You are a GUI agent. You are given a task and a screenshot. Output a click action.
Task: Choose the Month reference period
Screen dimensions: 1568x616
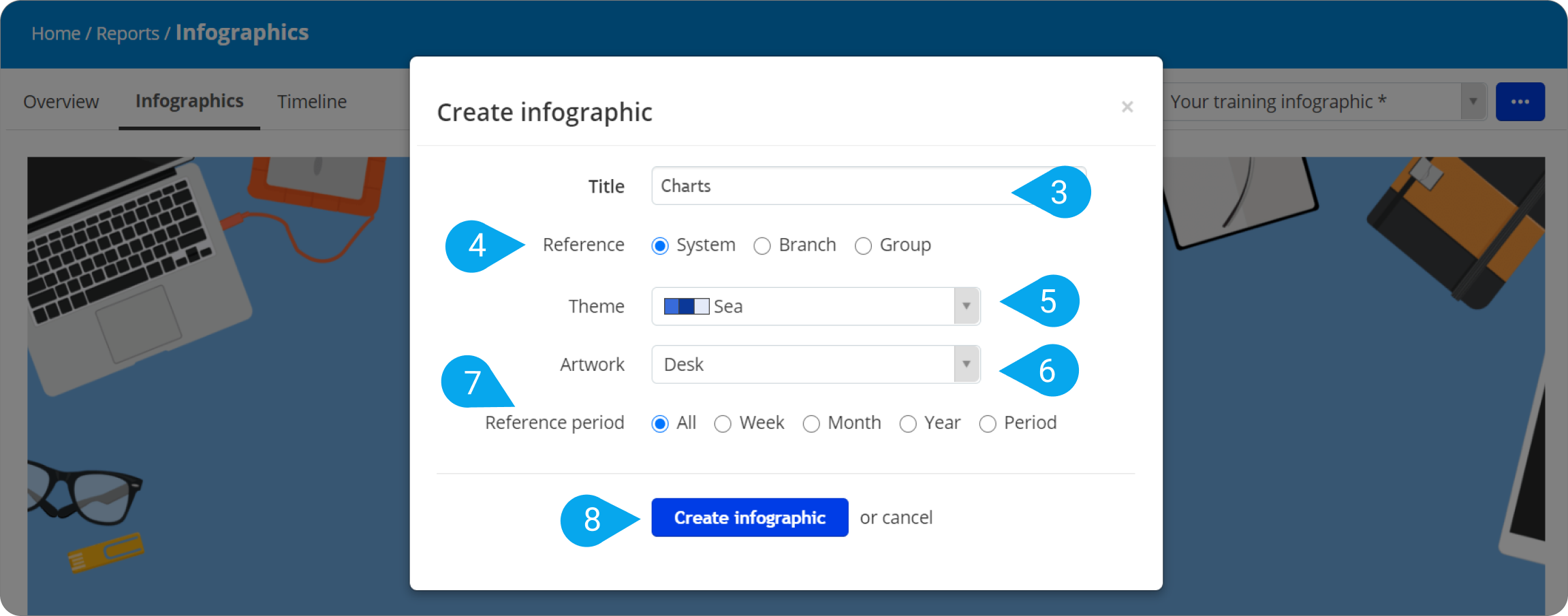click(x=811, y=424)
